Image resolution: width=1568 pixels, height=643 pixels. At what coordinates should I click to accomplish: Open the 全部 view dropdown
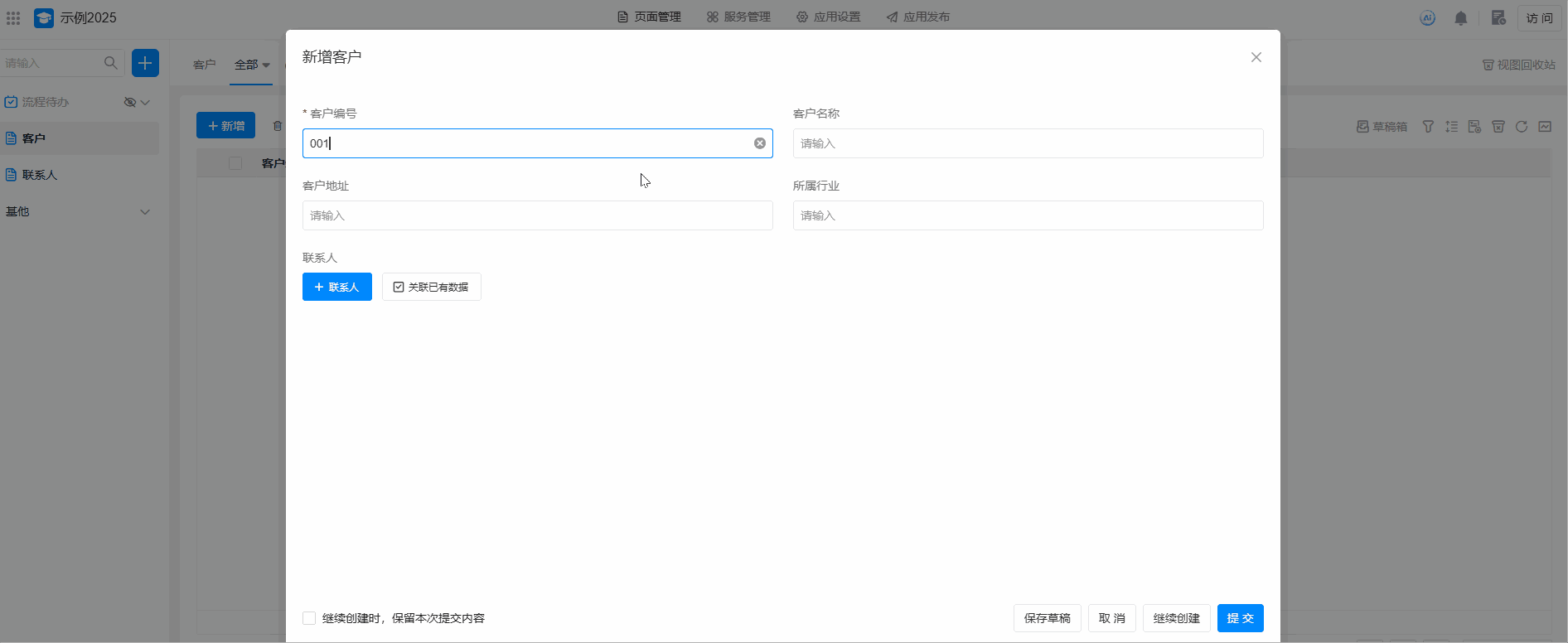[x=252, y=65]
